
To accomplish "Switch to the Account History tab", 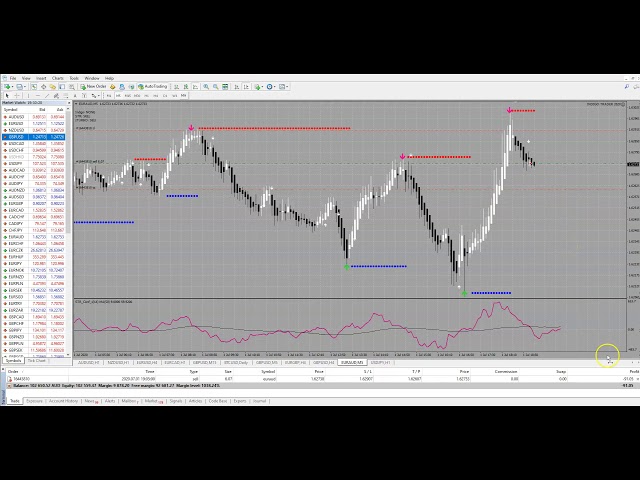I will (63, 401).
